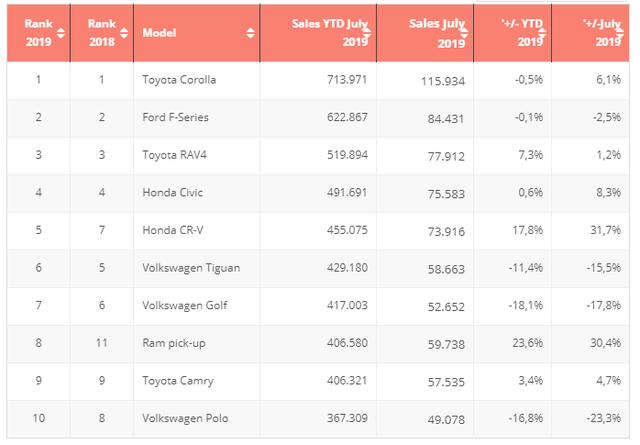
Task: Sort by Rank 2019 column arrows
Action: 60,33
